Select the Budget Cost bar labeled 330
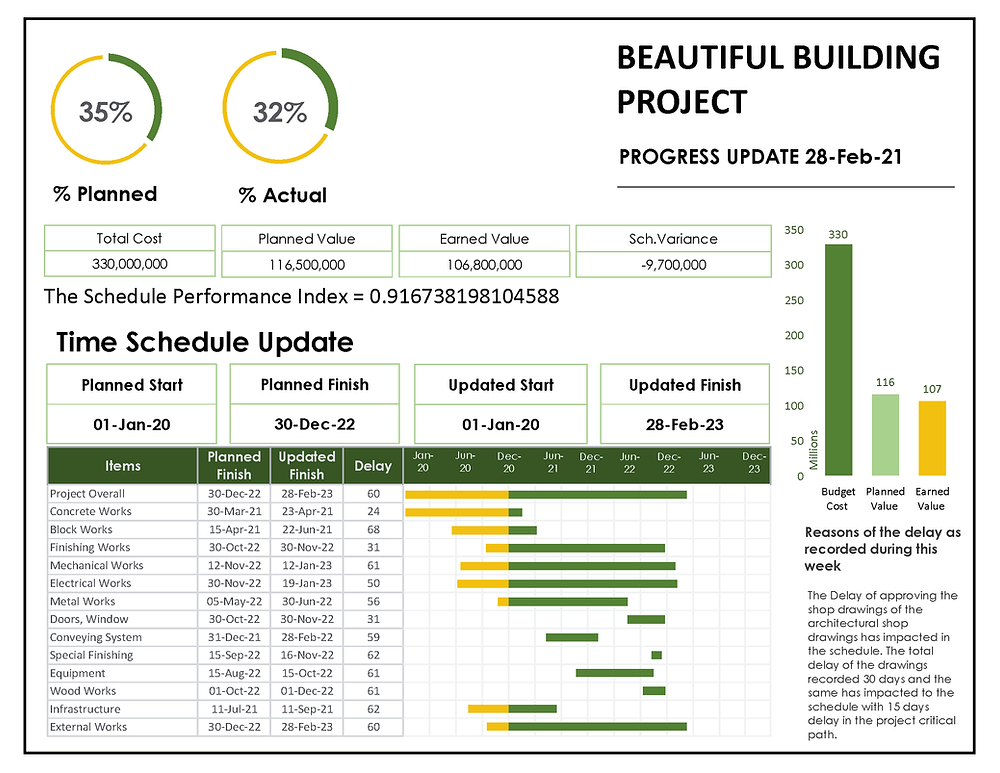The height and width of the screenshot is (773, 1000). pyautogui.click(x=838, y=360)
